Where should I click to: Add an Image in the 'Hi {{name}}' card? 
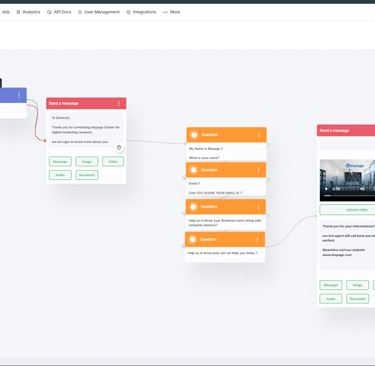pos(87,162)
